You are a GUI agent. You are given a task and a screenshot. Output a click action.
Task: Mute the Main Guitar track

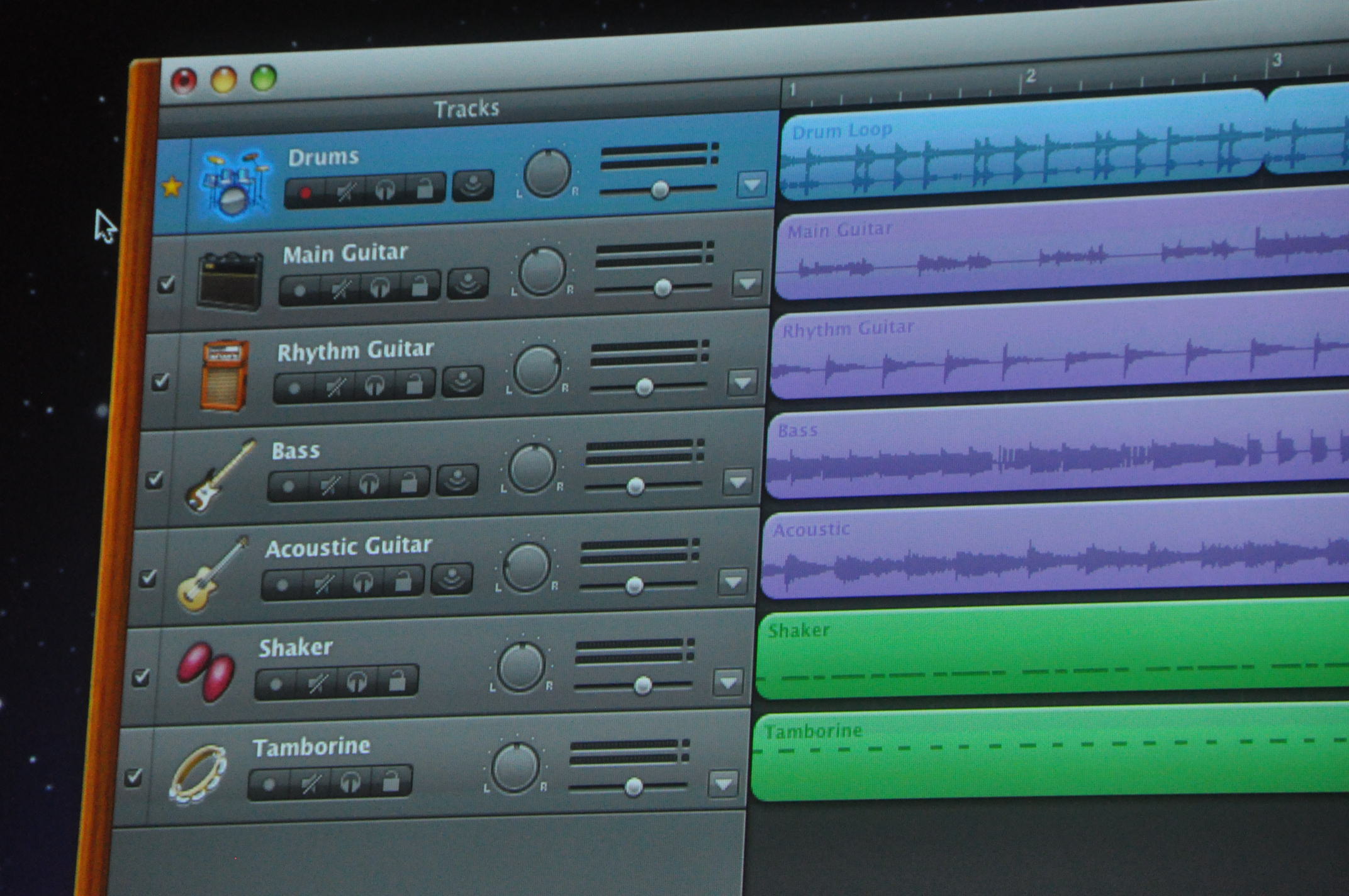tap(340, 289)
